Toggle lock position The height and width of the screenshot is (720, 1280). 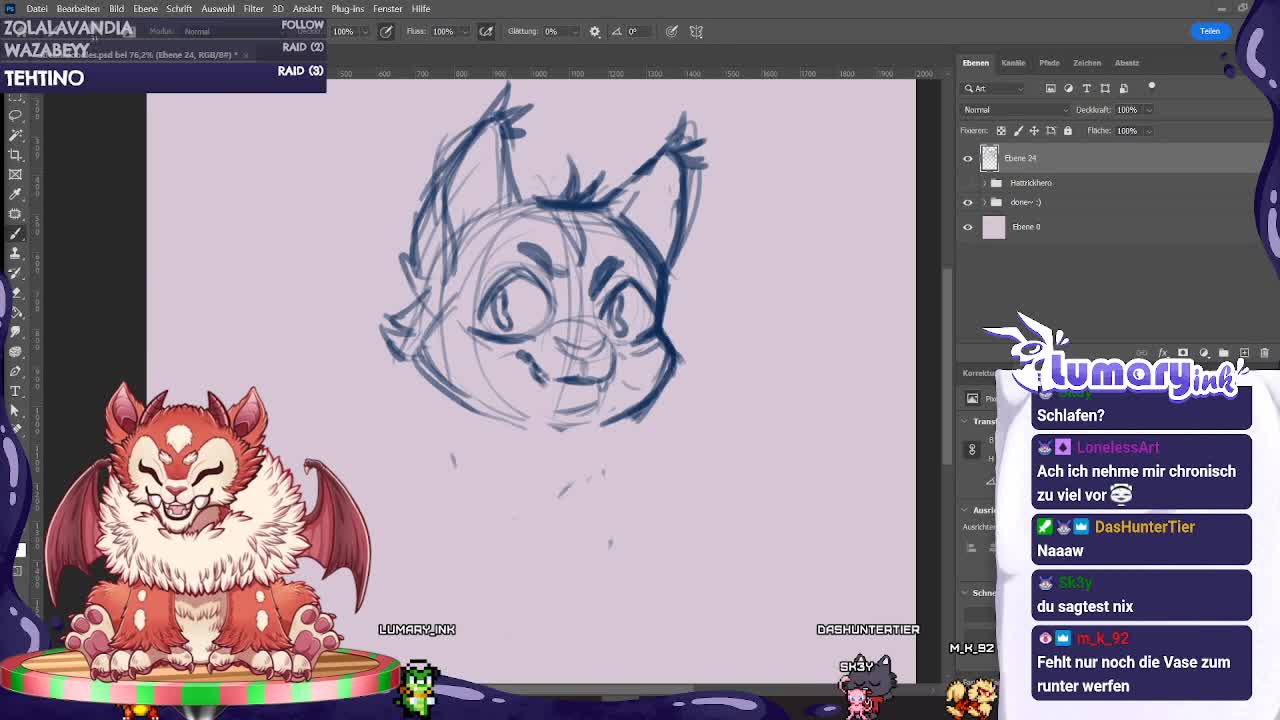click(x=1034, y=131)
